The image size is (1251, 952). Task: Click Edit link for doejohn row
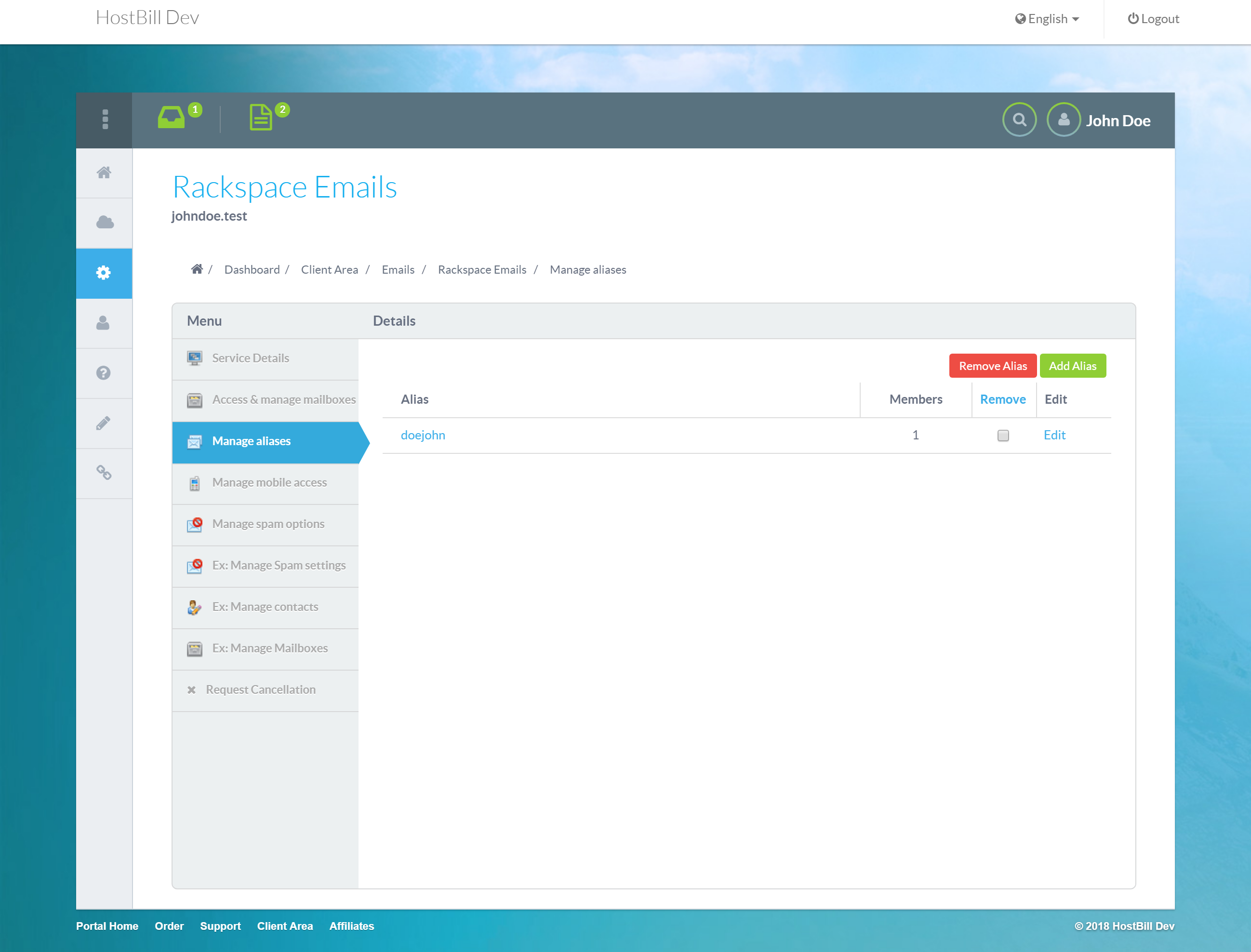click(x=1054, y=435)
